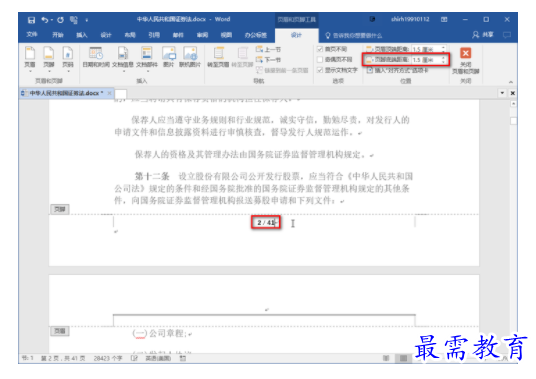Go to 上一节 previous section
This screenshot has height=379, width=536.
click(268, 50)
